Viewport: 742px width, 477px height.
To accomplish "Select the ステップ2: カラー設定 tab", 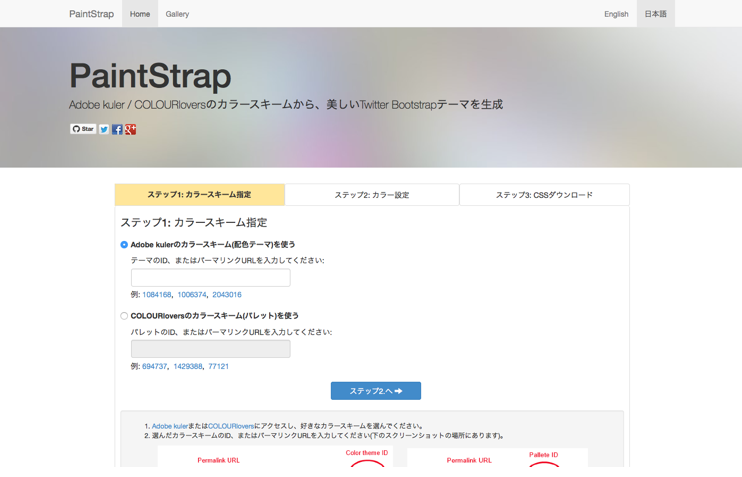I will [x=372, y=194].
